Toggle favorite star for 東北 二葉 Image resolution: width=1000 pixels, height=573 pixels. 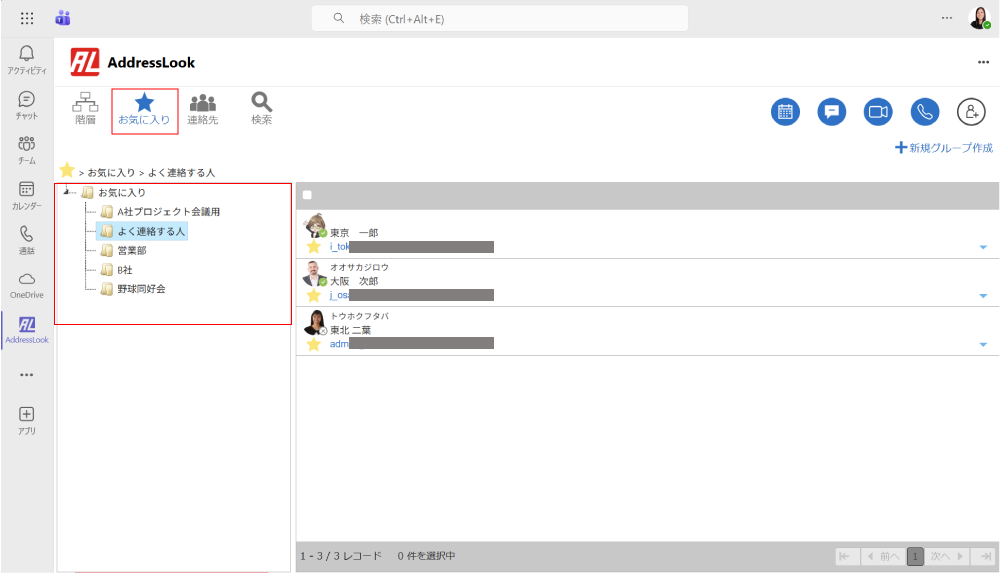click(313, 344)
